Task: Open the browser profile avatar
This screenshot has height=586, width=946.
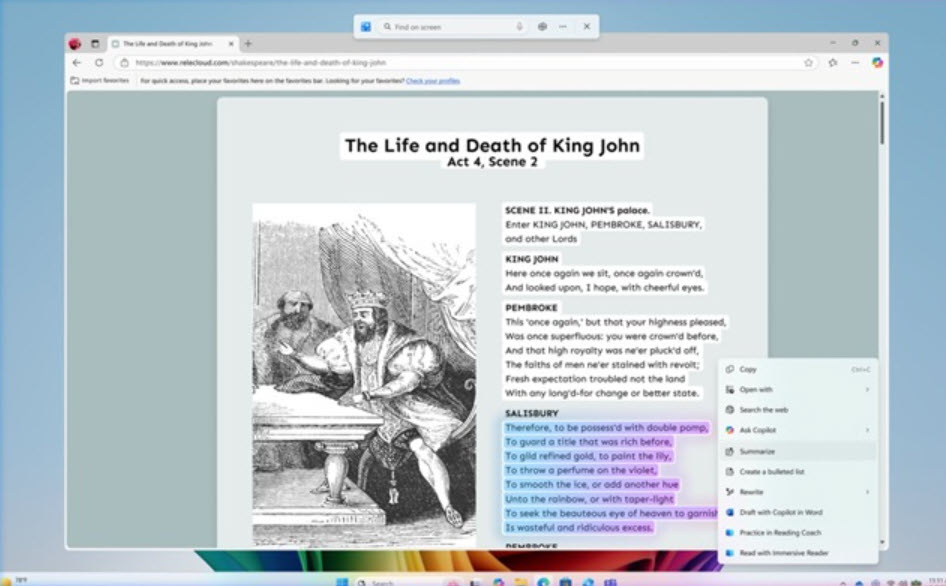Action: [x=75, y=43]
